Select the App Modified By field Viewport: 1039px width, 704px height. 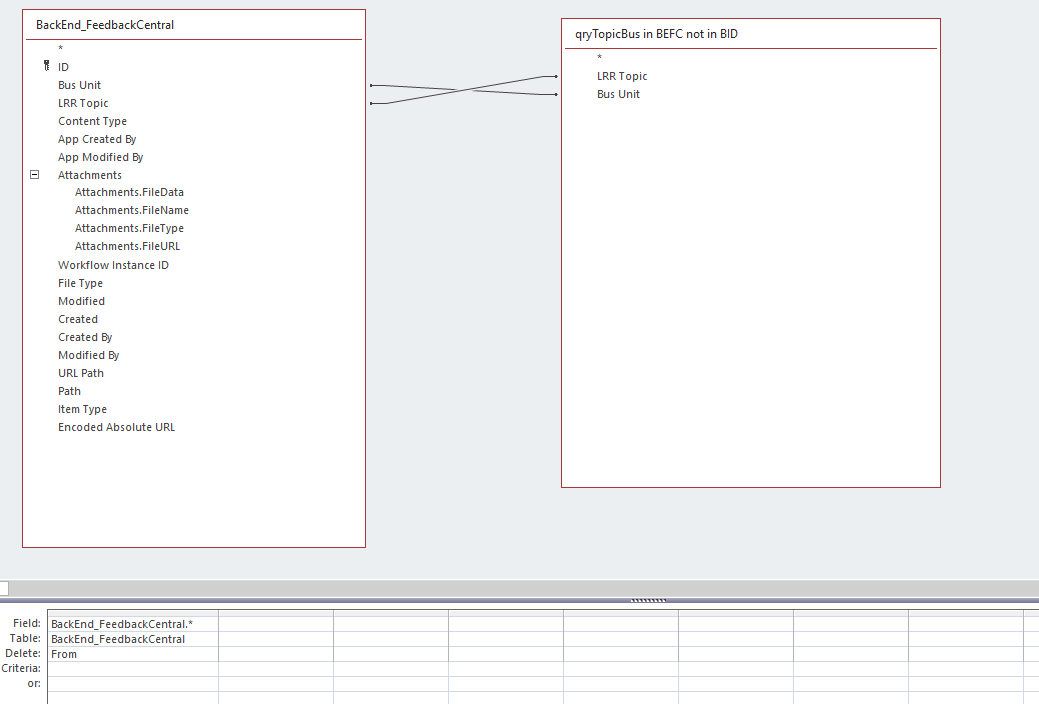[x=100, y=156]
